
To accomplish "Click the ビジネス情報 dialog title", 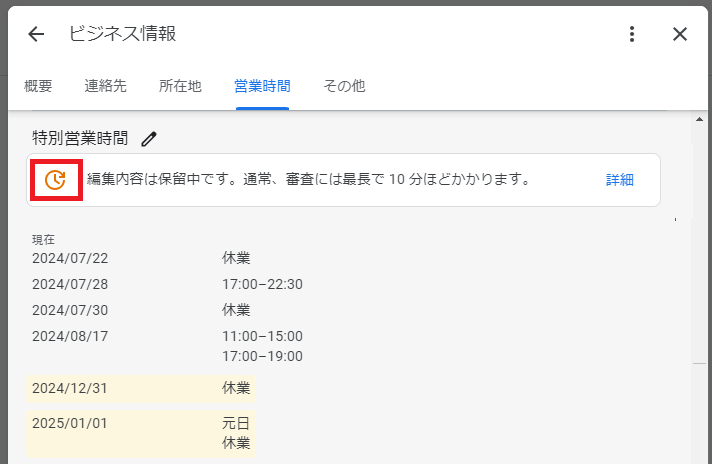I will tap(122, 34).
